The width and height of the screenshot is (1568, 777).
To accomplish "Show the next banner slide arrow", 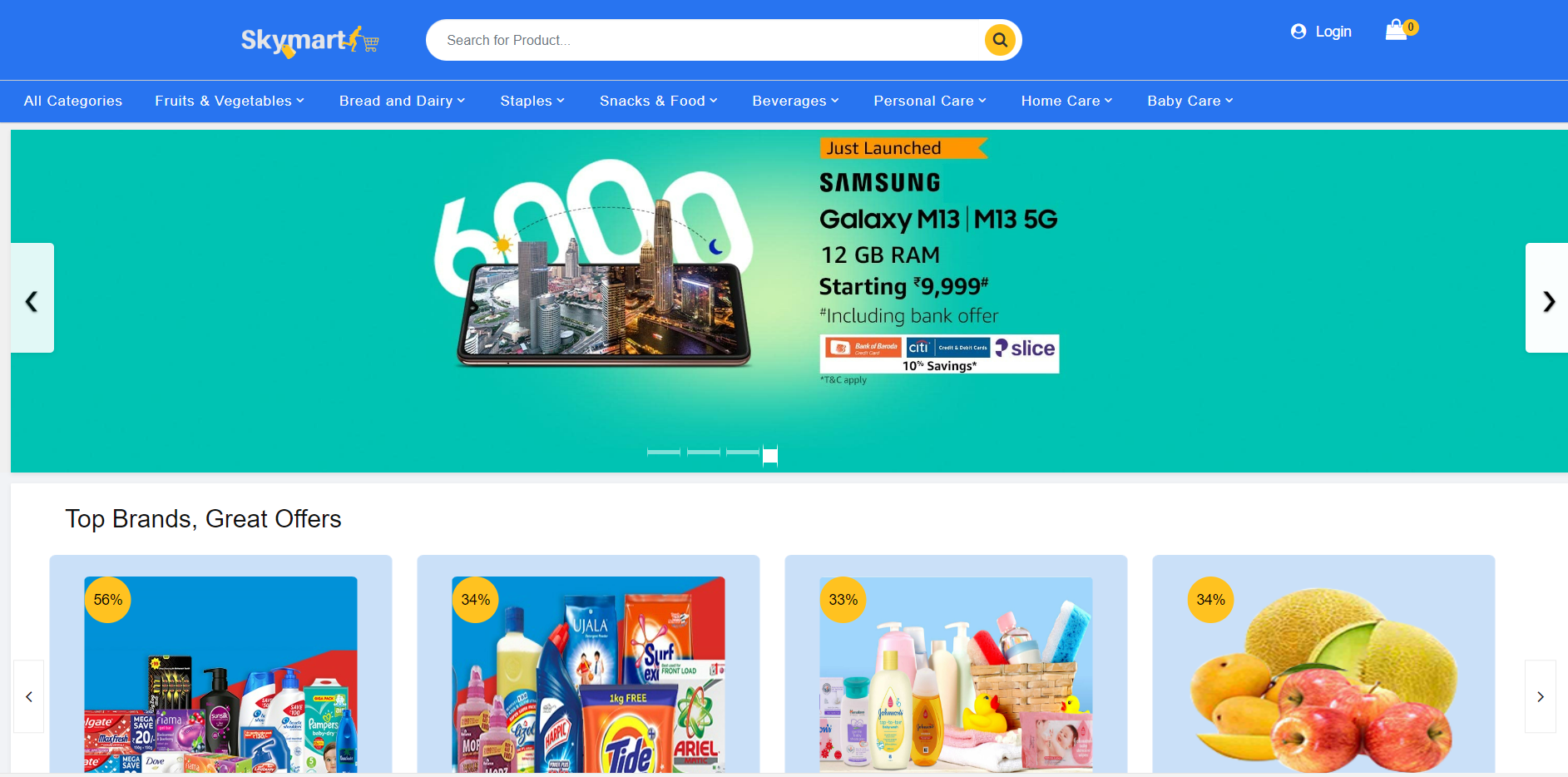I will (1547, 298).
